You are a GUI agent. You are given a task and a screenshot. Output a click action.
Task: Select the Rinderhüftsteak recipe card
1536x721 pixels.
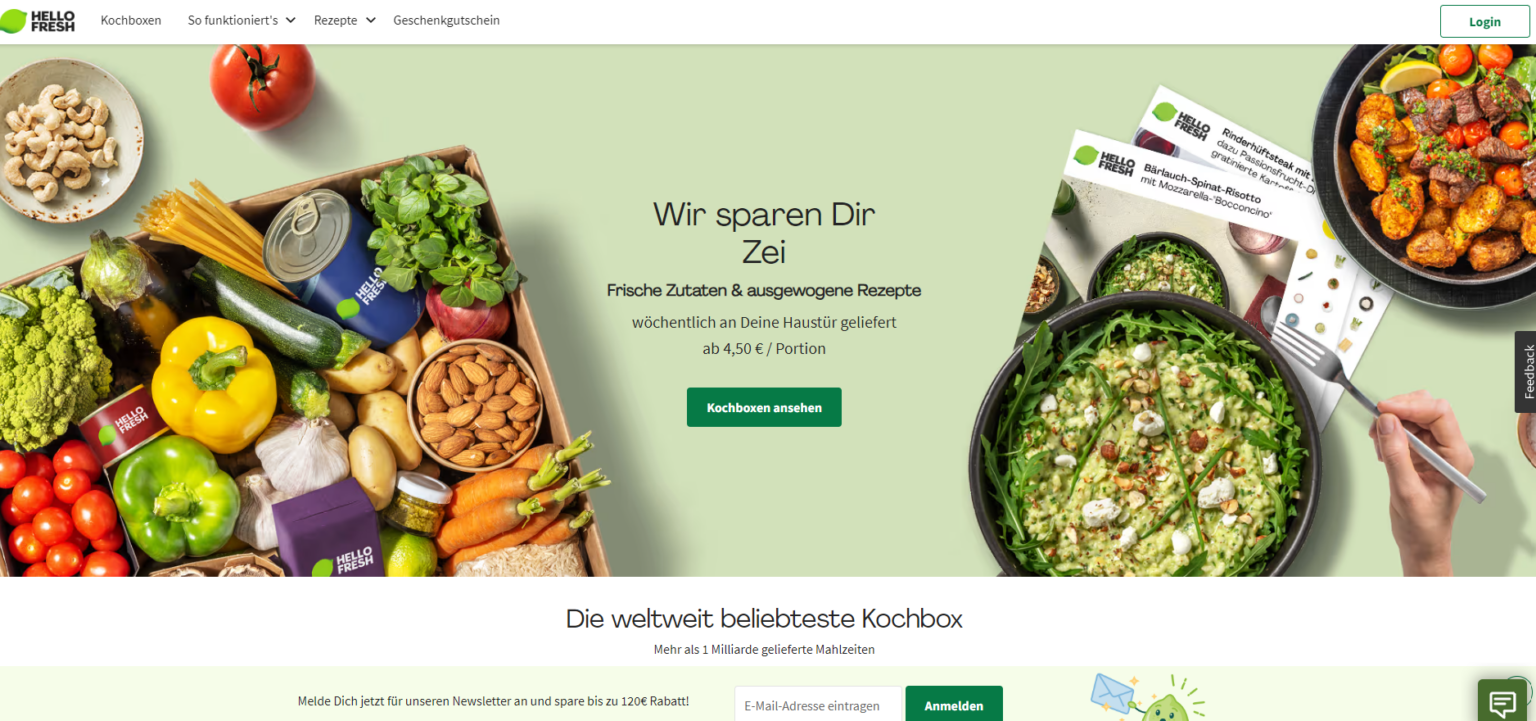click(1230, 140)
